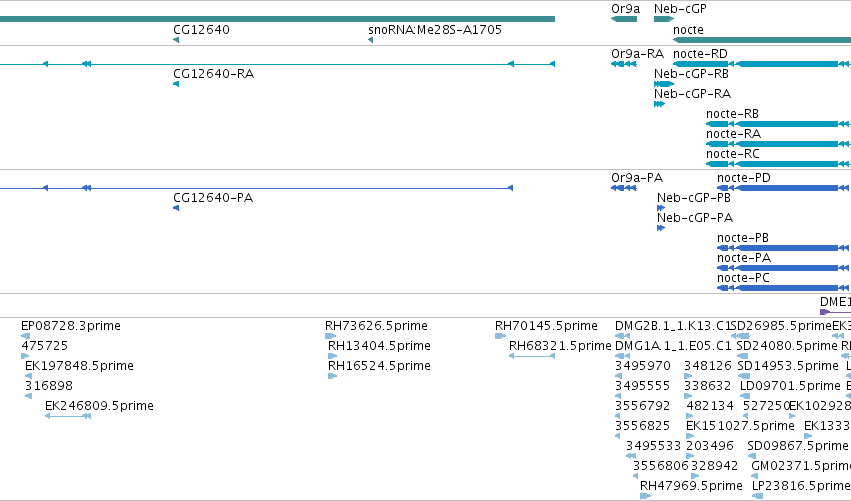The width and height of the screenshot is (851, 501).
Task: Click the LP23816.5prime EST label
Action: point(801,486)
